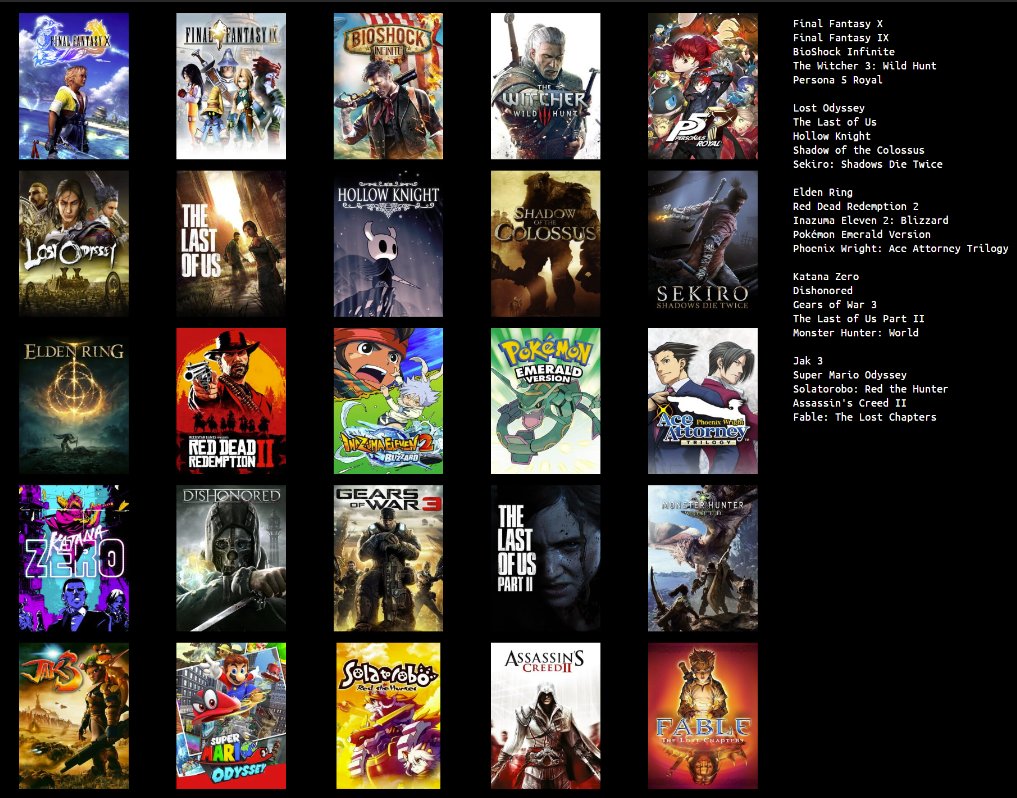Select the Gears of War 3 cover
This screenshot has width=1017, height=798.
[389, 558]
